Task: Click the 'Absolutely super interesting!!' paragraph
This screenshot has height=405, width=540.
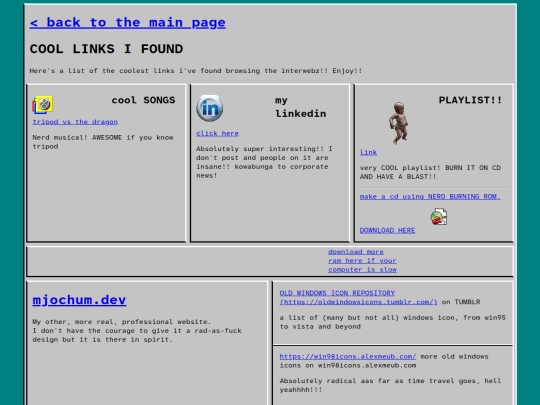Action: point(264,162)
